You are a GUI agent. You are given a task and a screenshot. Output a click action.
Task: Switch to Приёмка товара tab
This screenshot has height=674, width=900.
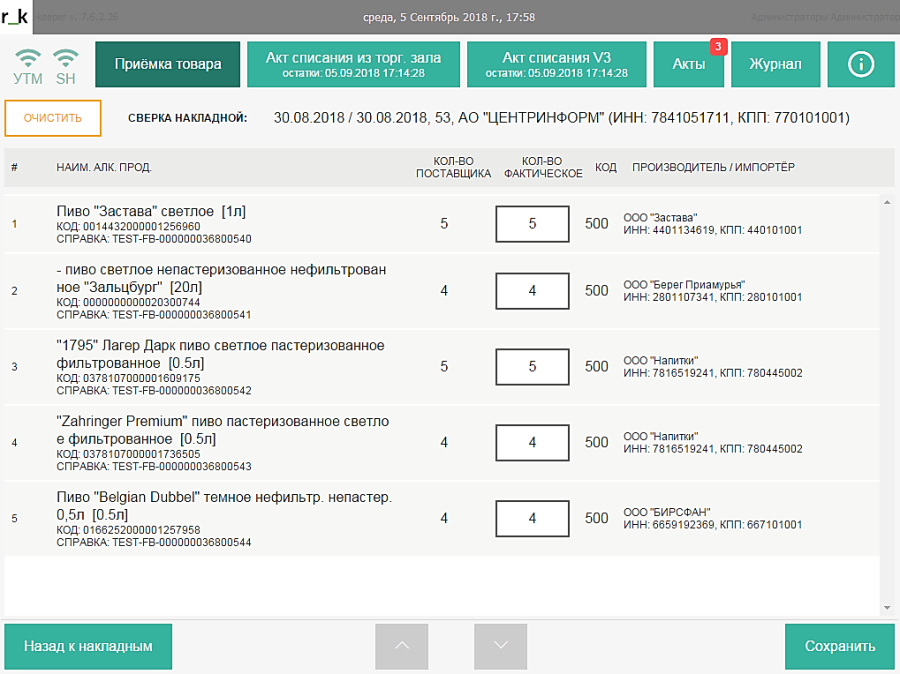pyautogui.click(x=168, y=64)
